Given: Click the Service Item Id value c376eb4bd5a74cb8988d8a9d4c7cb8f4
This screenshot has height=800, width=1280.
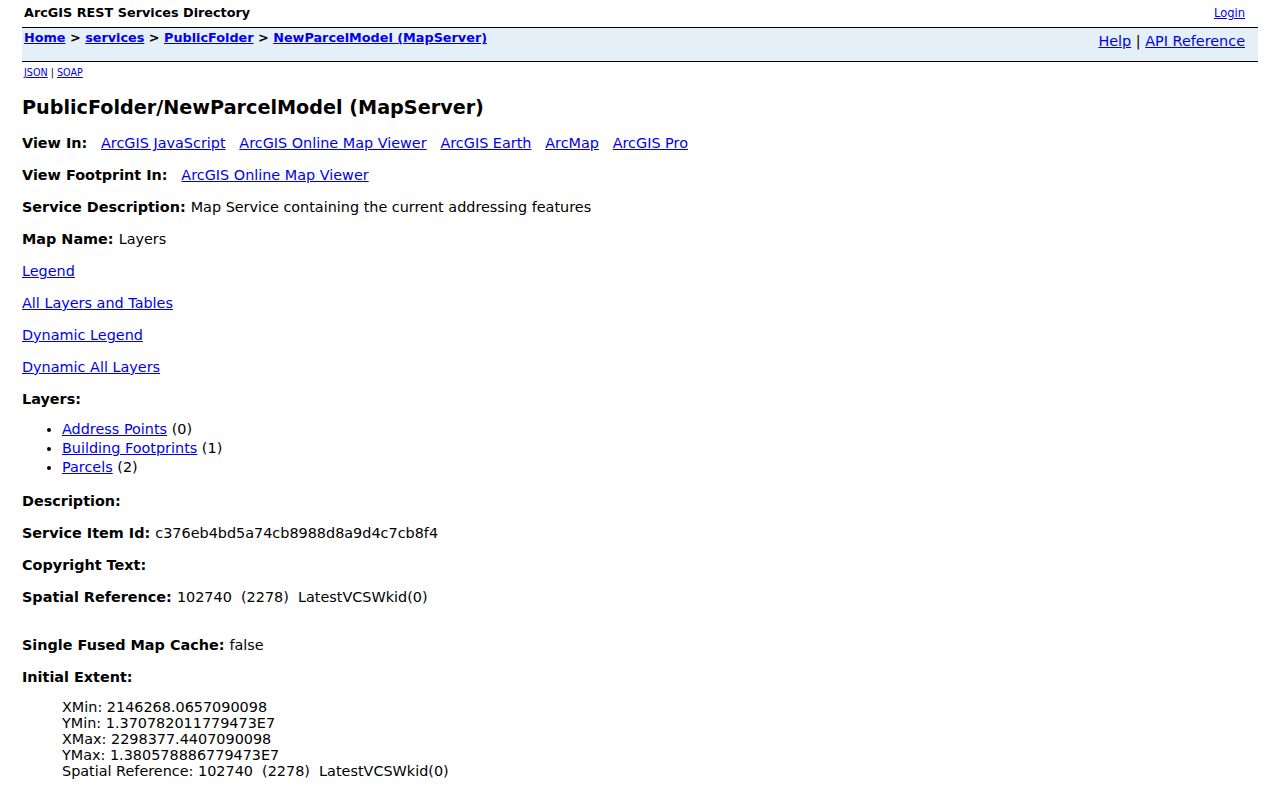Looking at the screenshot, I should point(296,533).
